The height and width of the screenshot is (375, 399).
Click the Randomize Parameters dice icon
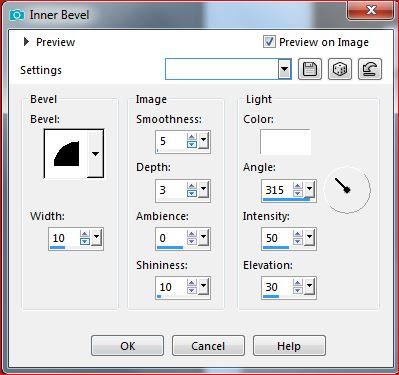340,69
